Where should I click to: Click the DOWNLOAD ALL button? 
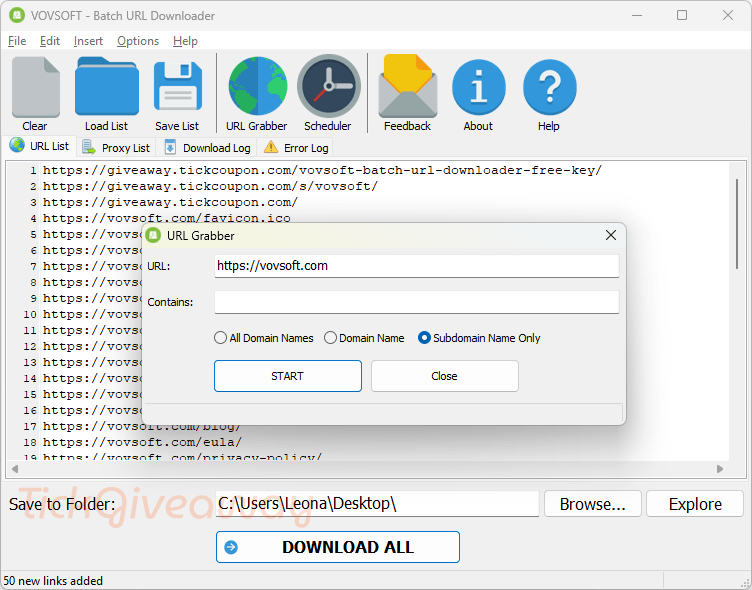(338, 547)
